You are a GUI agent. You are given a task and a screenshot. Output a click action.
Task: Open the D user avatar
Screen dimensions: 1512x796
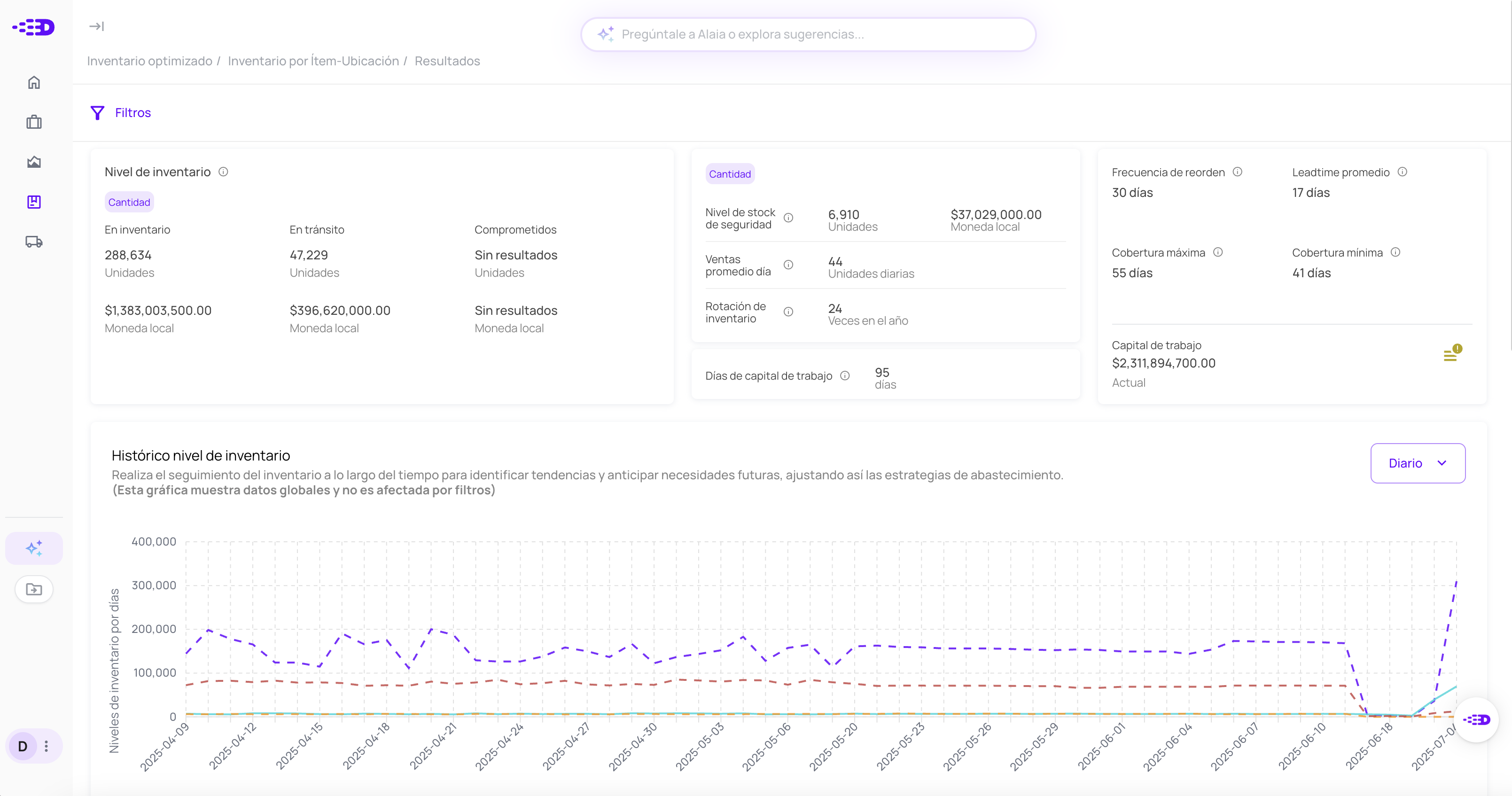coord(23,746)
